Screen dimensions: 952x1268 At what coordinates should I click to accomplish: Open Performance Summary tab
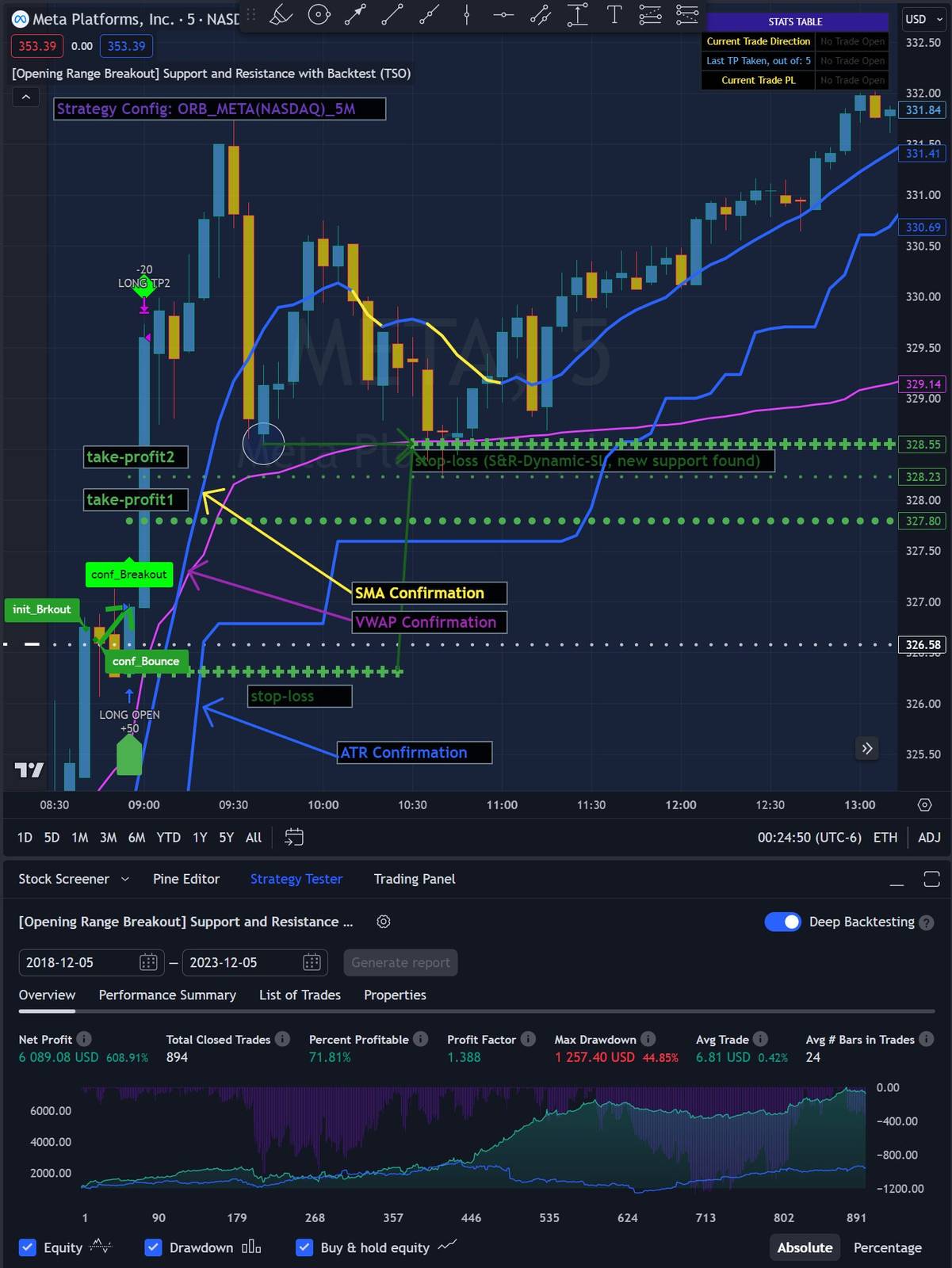click(167, 995)
